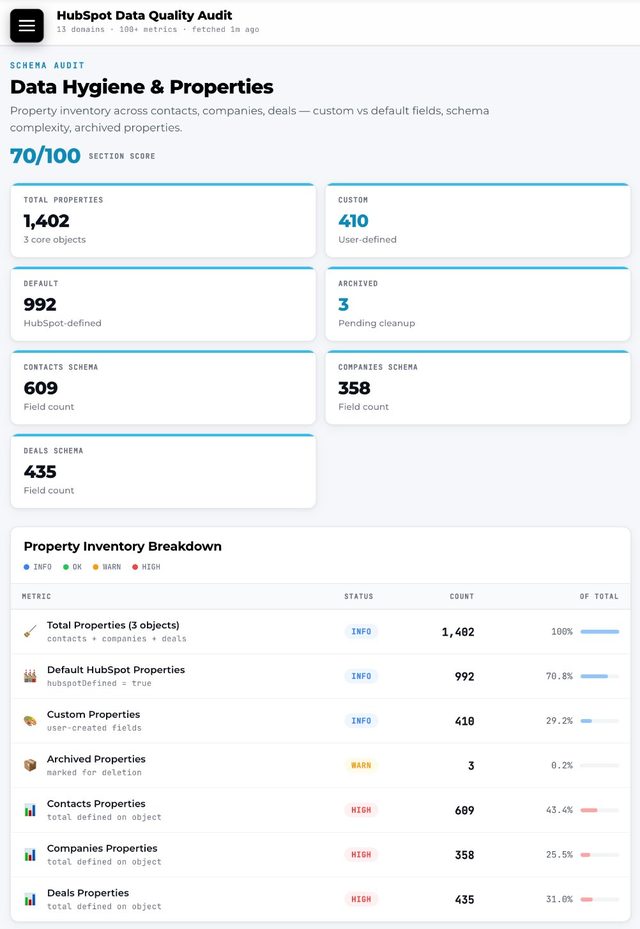This screenshot has width=640, height=929.
Task: Click the INFO badge for Default HubSpot Properties
Action: click(x=361, y=676)
